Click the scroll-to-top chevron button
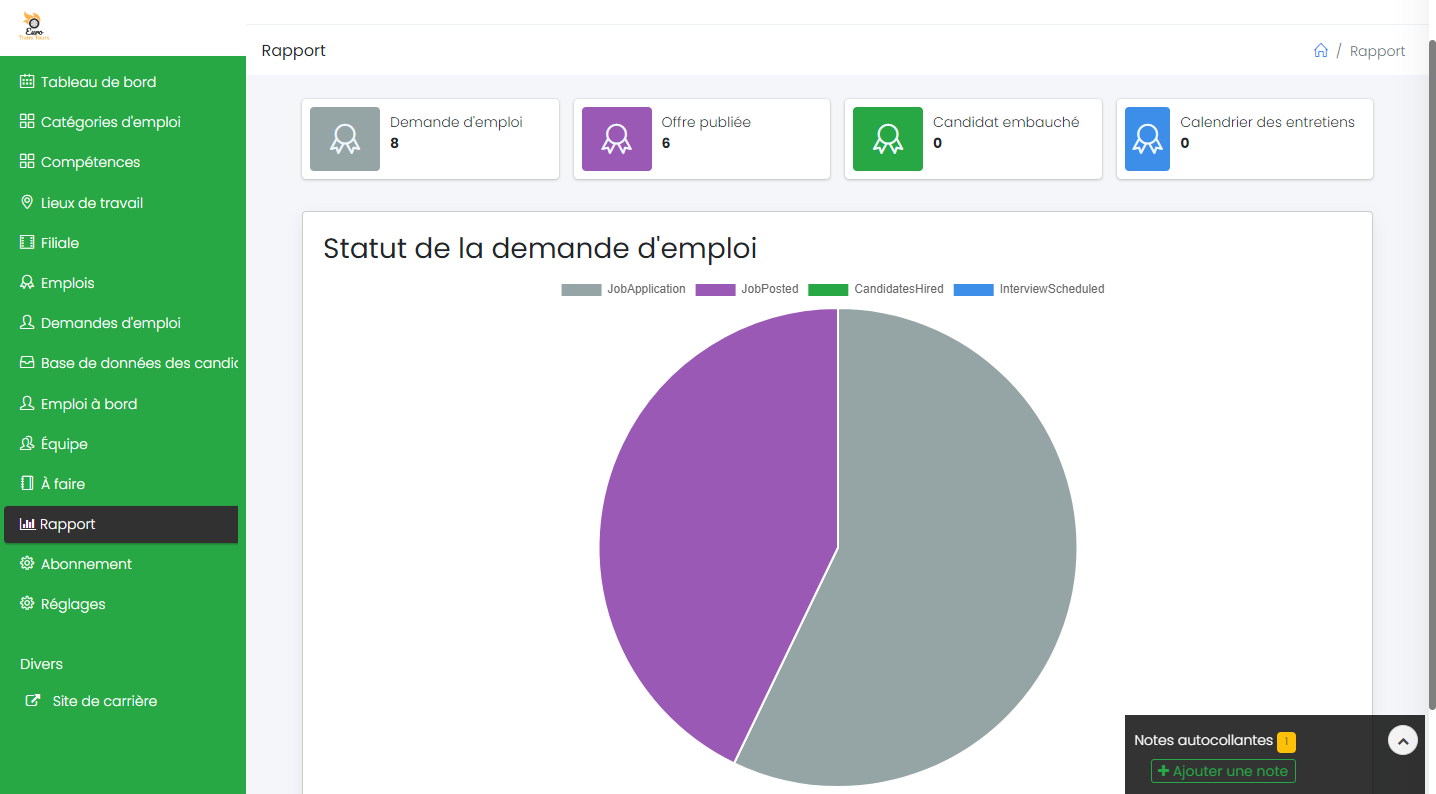 click(1402, 740)
